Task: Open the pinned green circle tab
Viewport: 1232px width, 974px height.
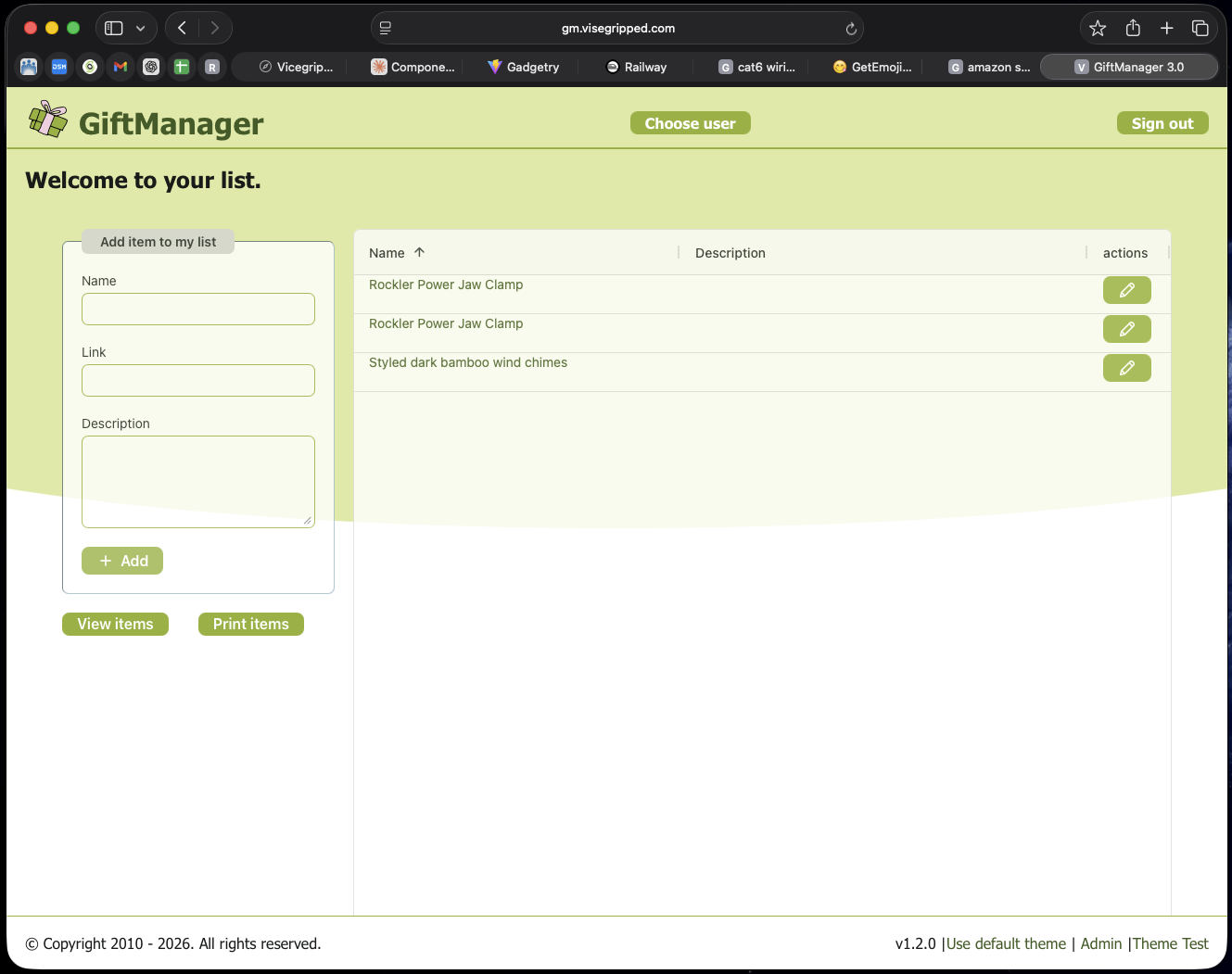Action: pyautogui.click(x=90, y=67)
